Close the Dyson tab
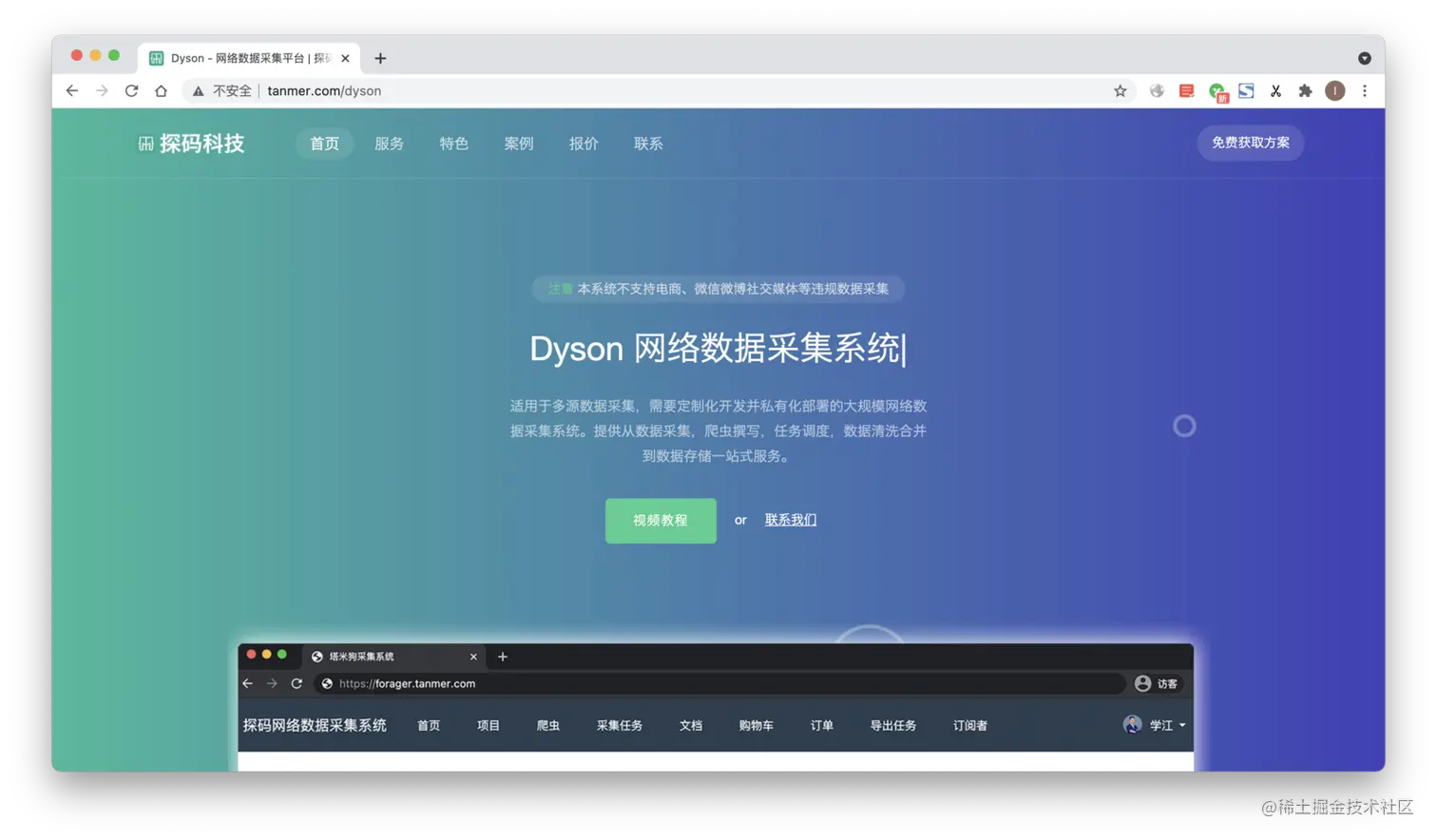The width and height of the screenshot is (1437, 840). click(x=345, y=58)
